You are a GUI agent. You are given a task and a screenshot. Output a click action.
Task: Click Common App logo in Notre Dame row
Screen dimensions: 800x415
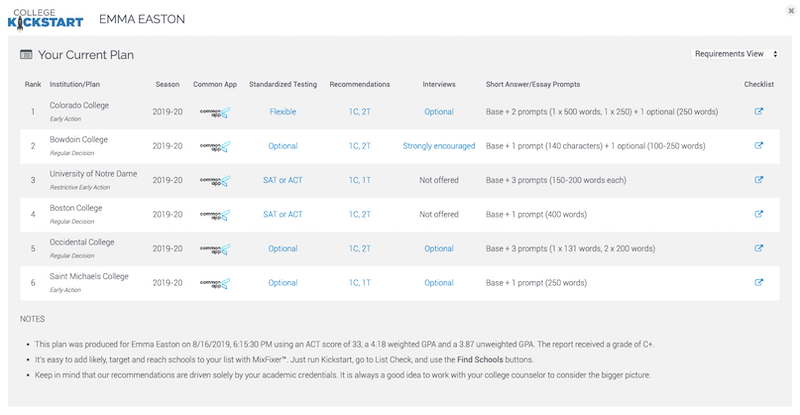coord(215,181)
